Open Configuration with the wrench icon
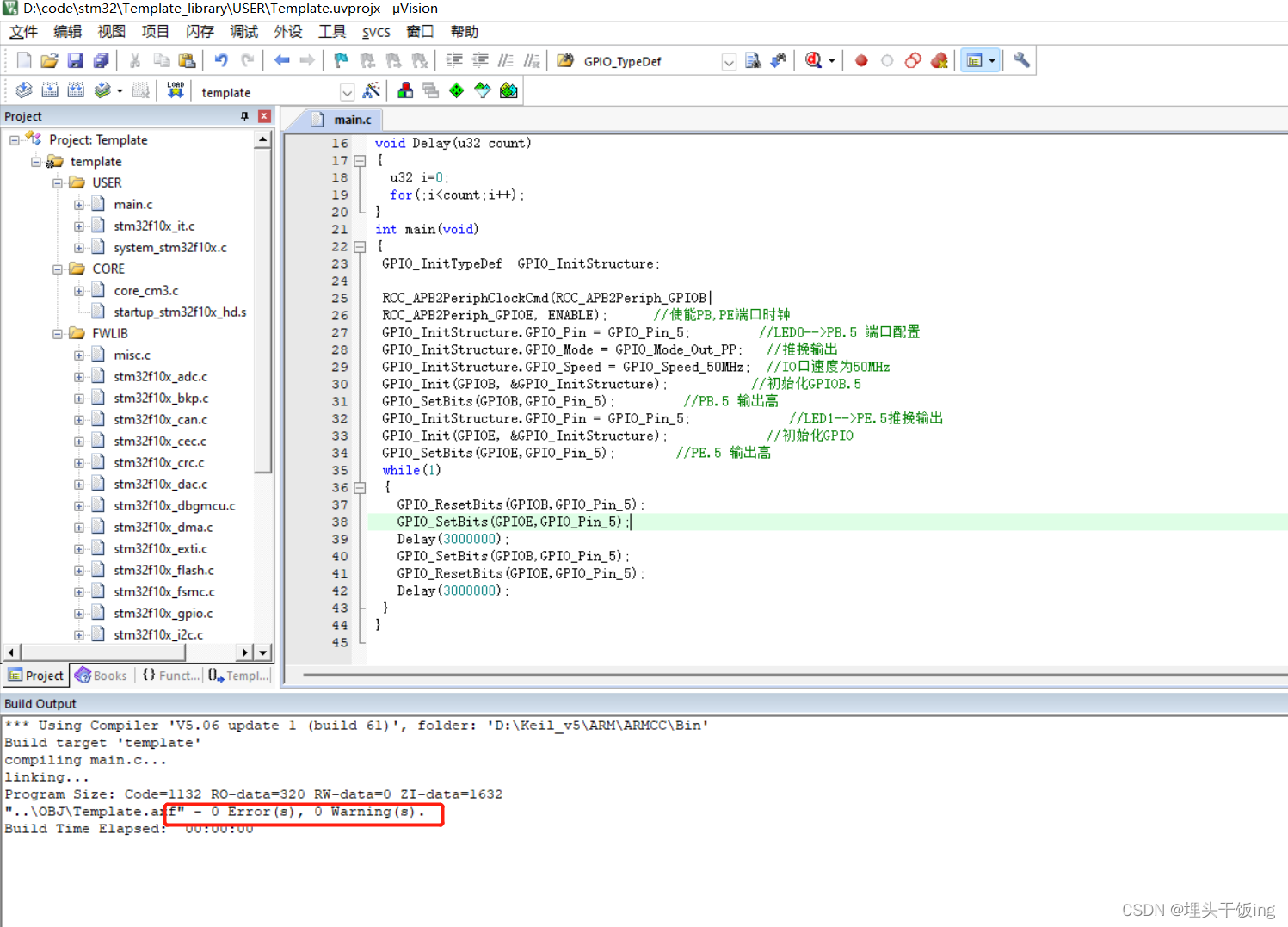The width and height of the screenshot is (1288, 927). click(x=1021, y=60)
